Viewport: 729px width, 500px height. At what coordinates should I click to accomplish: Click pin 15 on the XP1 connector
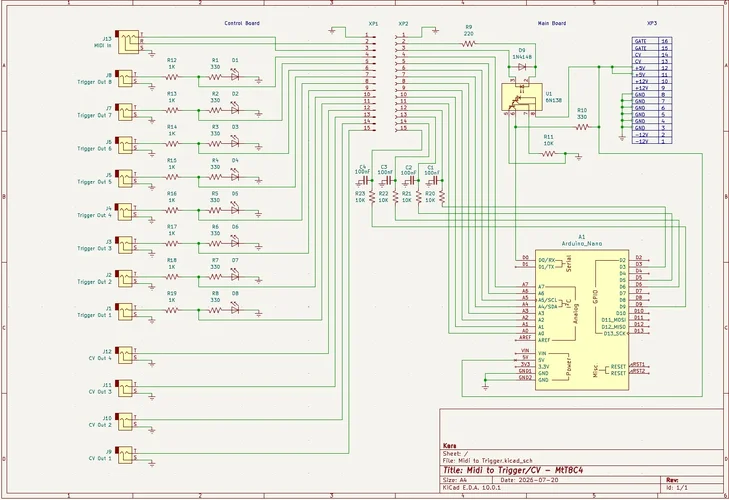click(x=367, y=128)
